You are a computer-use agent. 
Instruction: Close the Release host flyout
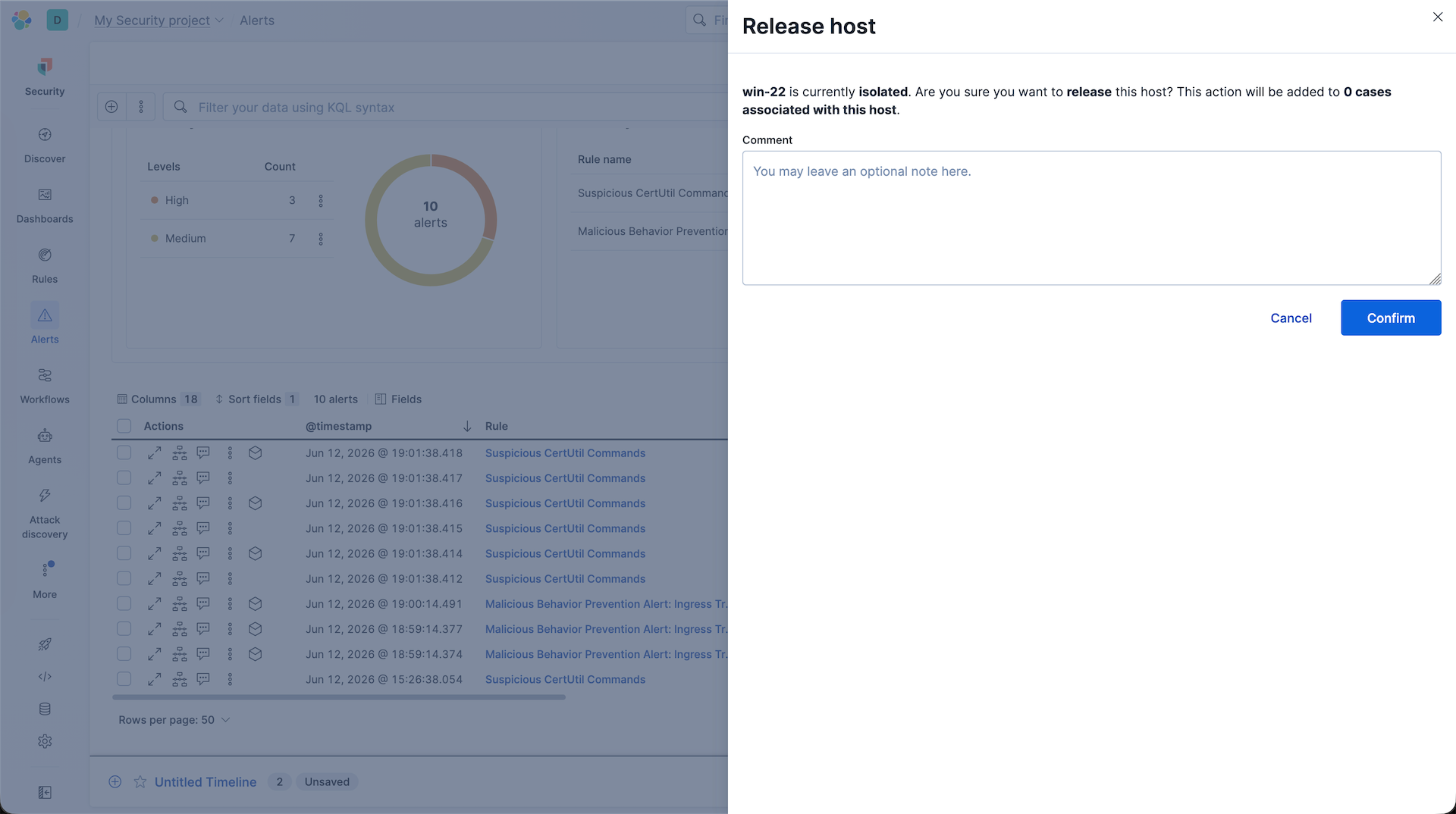pos(1437,17)
